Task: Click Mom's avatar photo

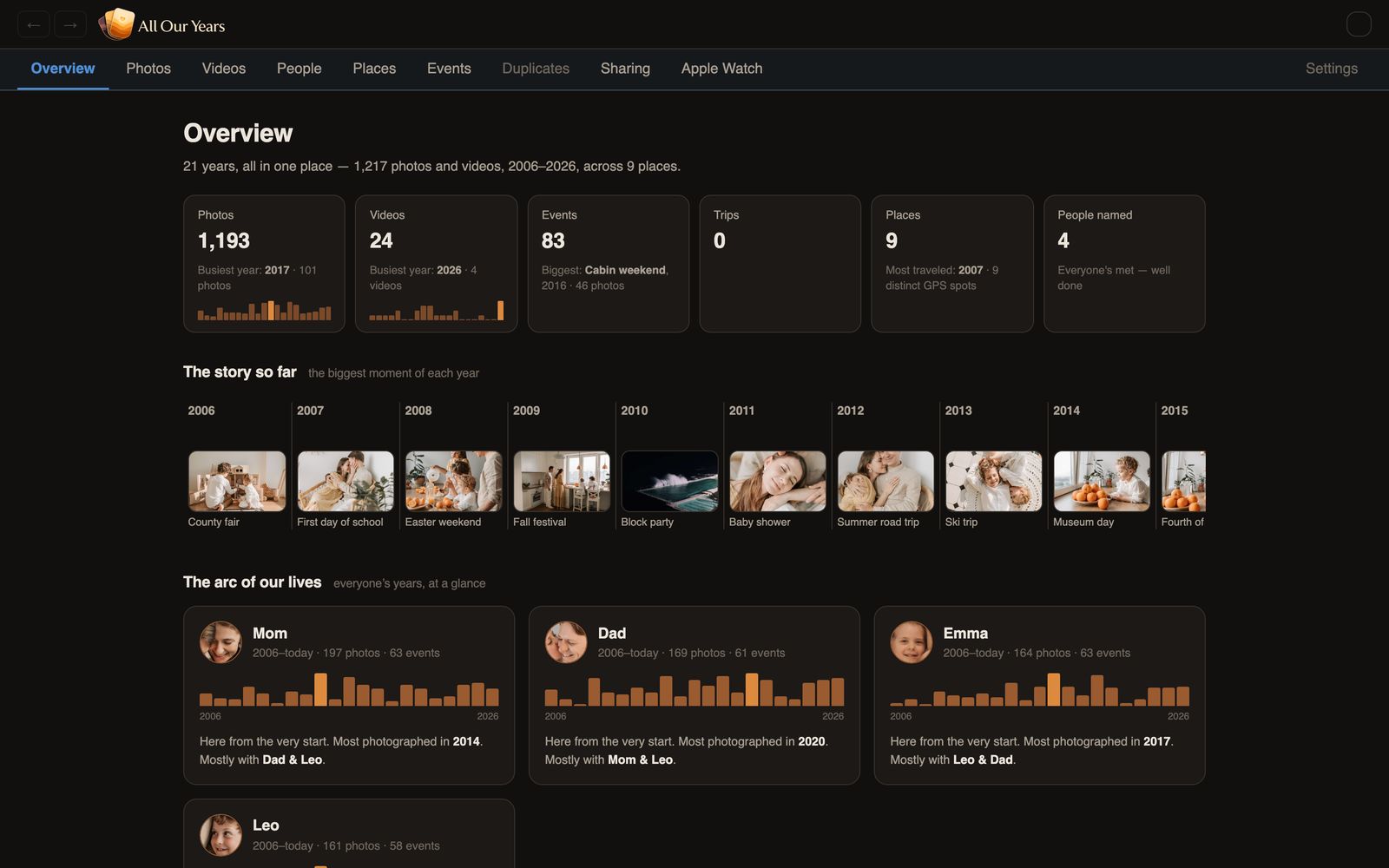Action: click(221, 642)
